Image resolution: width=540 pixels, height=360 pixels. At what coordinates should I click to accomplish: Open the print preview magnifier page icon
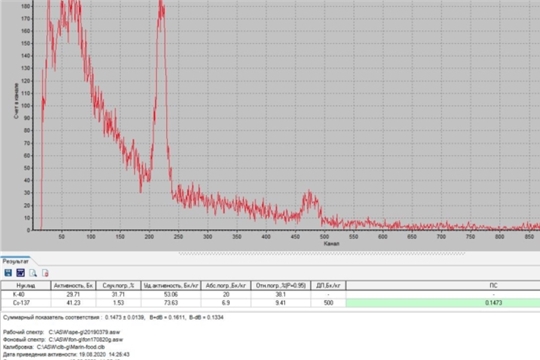33,273
